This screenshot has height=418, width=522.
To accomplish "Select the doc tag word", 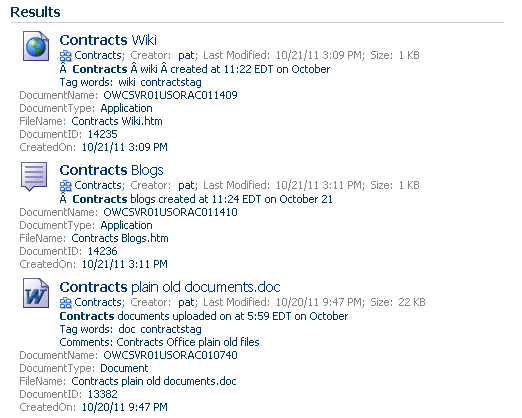I will [x=127, y=329].
